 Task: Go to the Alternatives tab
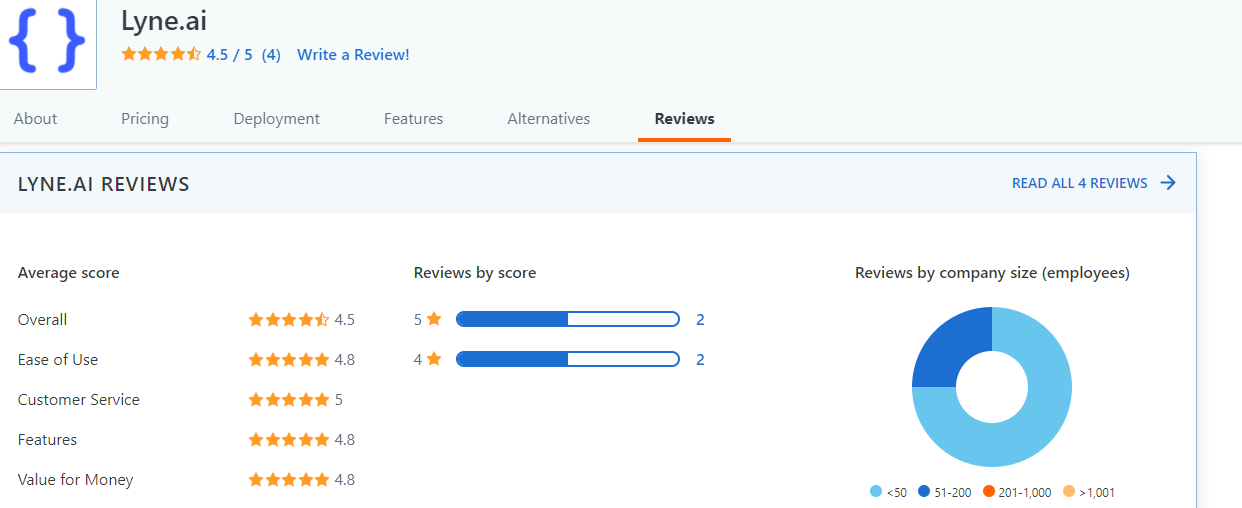point(548,118)
